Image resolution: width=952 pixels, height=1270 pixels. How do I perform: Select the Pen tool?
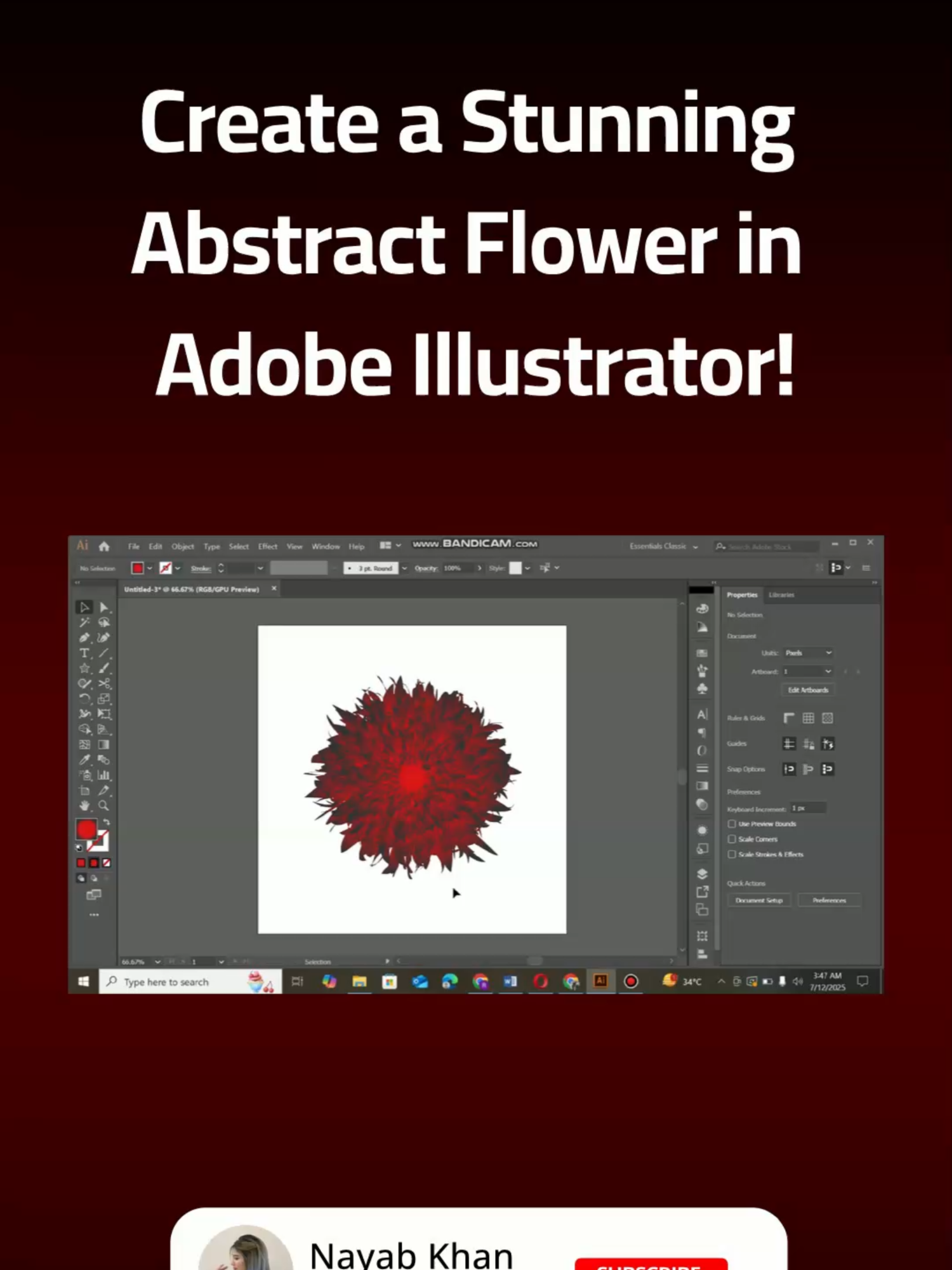84,638
